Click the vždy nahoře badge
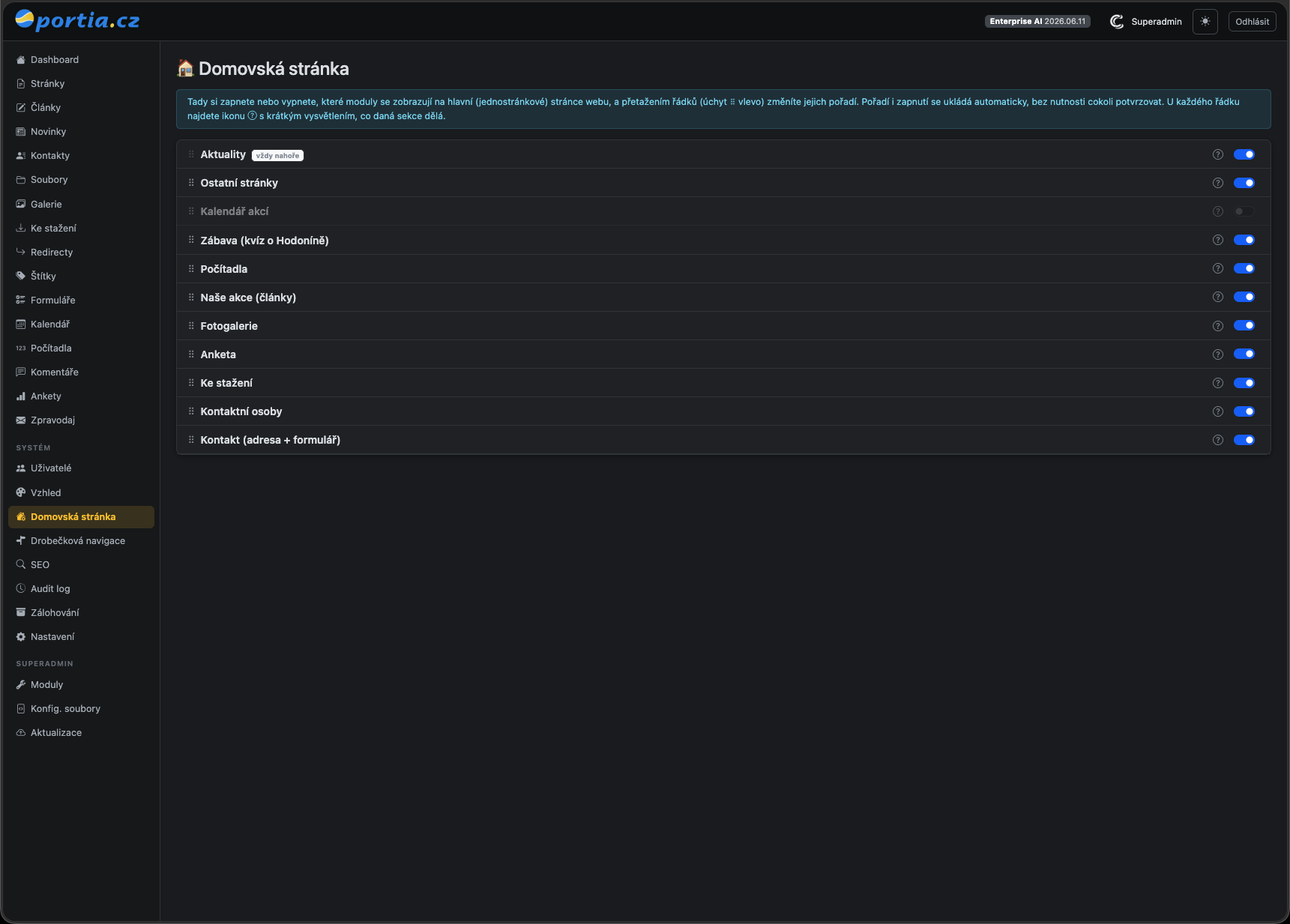1290x924 pixels. pyautogui.click(x=277, y=155)
